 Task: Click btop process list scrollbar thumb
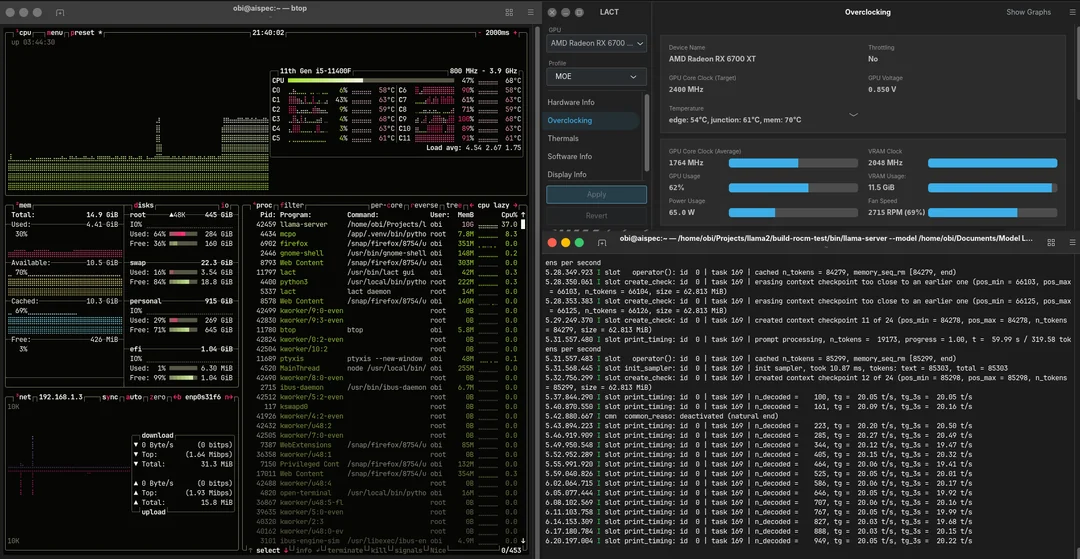523,224
